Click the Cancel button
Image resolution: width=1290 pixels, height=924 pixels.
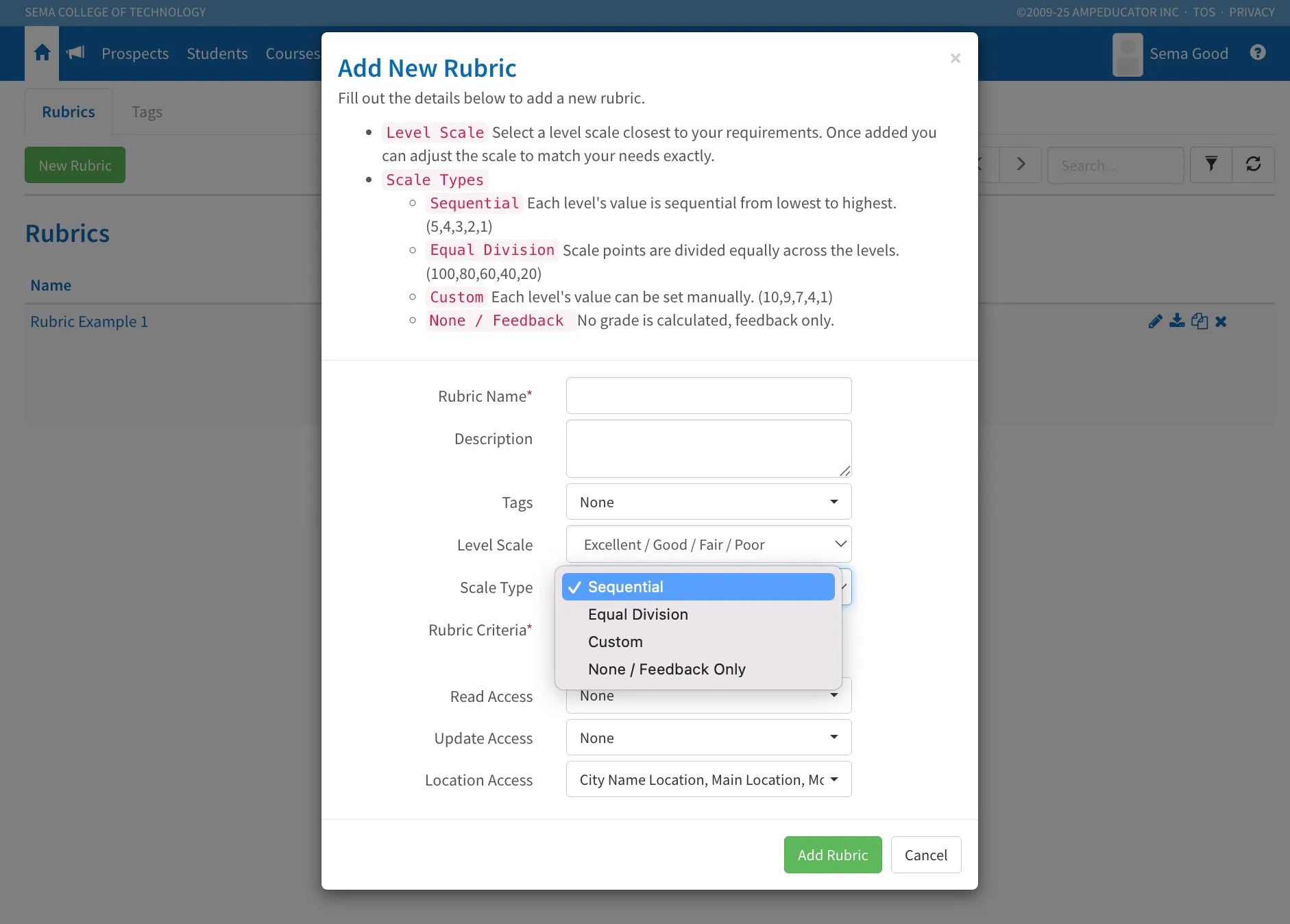coord(926,855)
